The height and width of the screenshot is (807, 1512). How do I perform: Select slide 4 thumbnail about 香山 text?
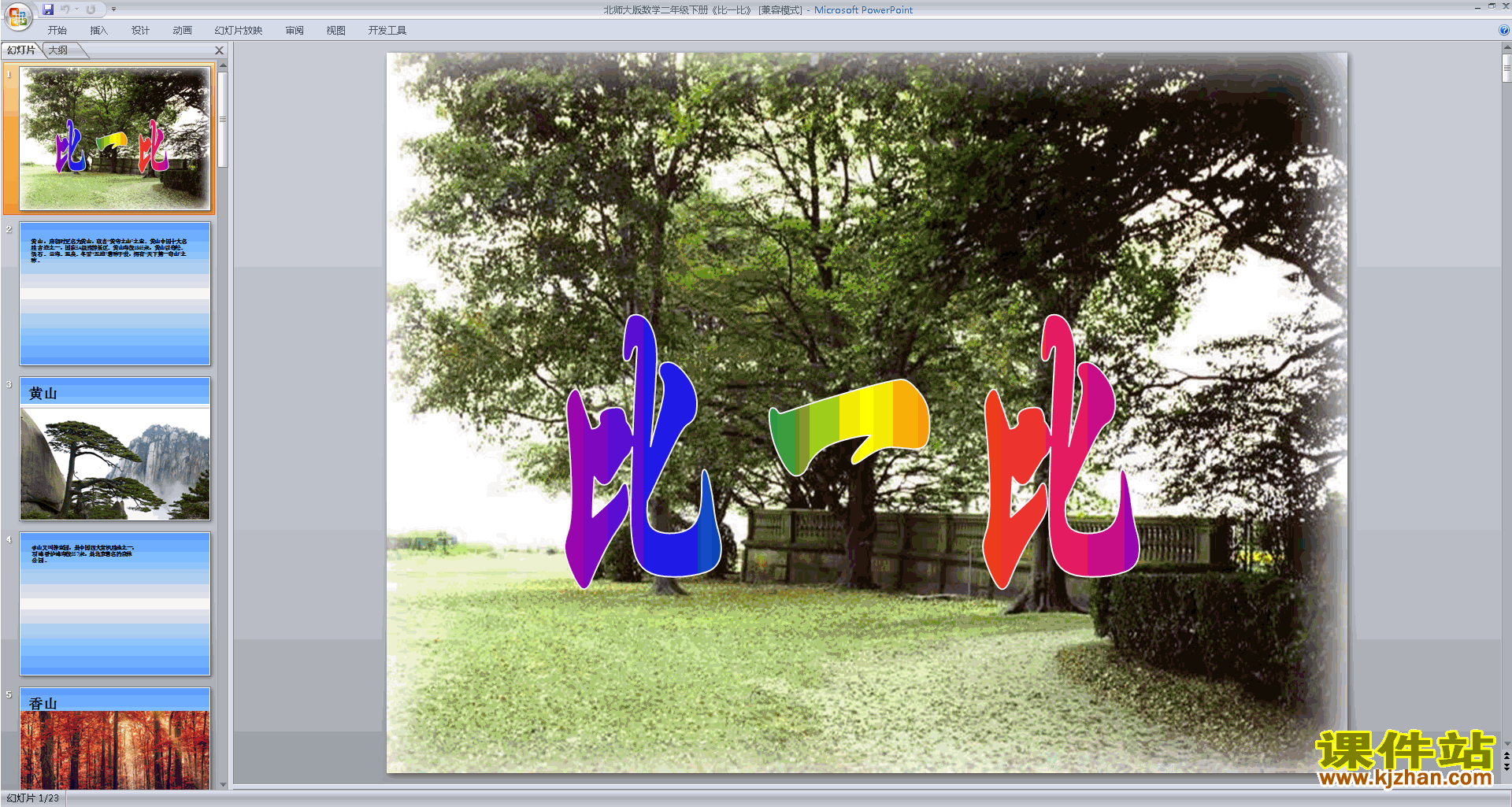click(x=115, y=604)
